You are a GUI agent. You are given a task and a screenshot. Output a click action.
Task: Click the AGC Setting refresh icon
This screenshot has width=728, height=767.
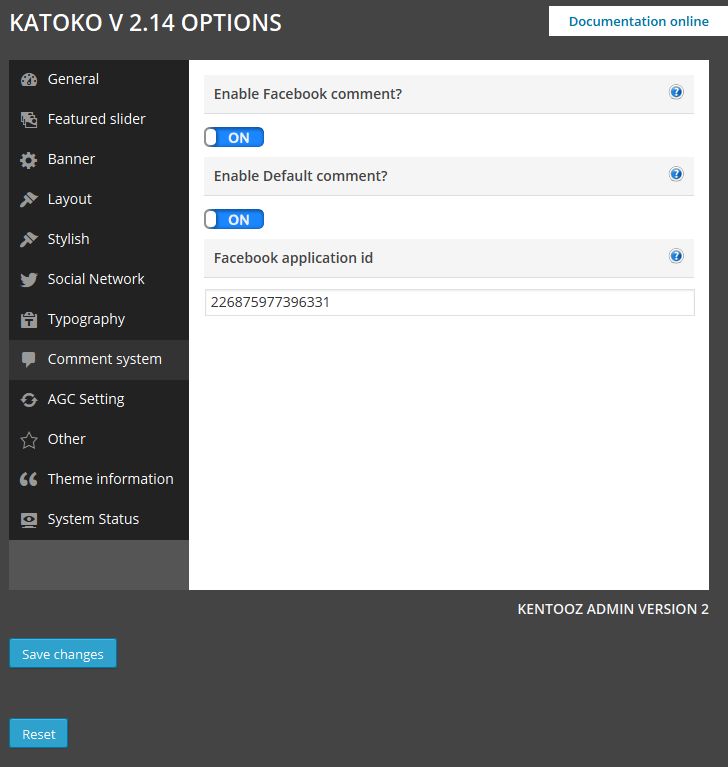tap(29, 400)
